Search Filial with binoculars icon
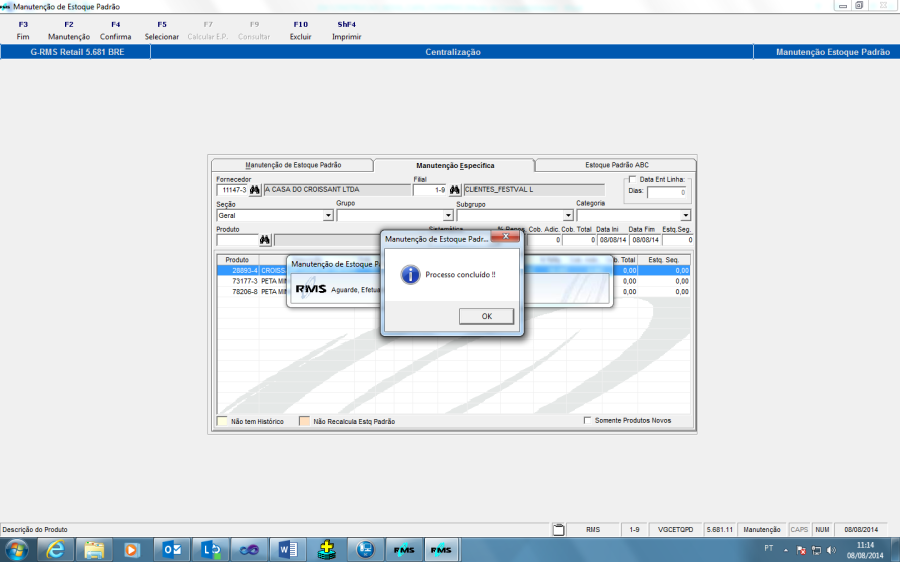The height and width of the screenshot is (562, 900). click(x=455, y=189)
